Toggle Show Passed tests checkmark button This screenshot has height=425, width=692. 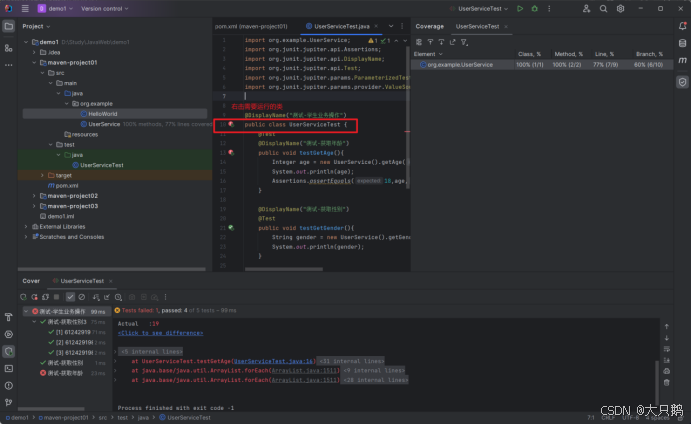(70, 297)
